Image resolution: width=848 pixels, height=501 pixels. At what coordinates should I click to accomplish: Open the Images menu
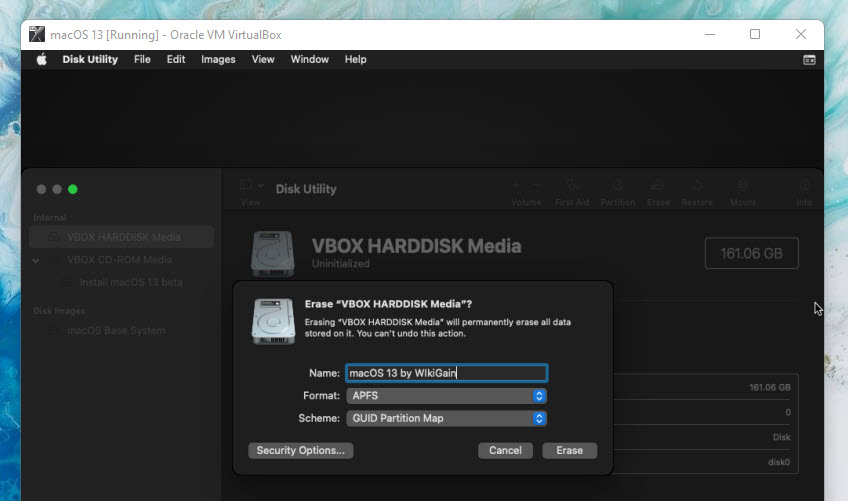pos(218,60)
